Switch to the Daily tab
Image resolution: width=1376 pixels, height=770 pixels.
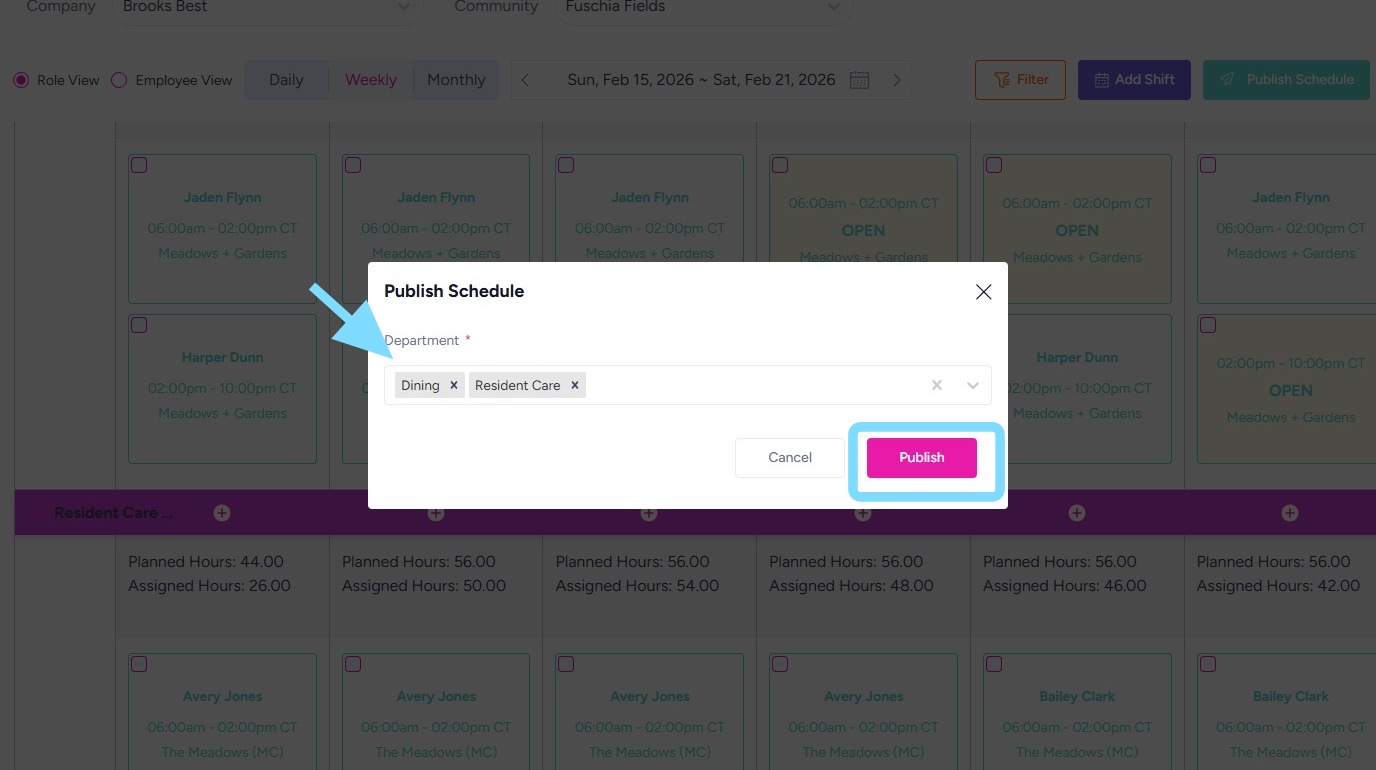pos(286,80)
